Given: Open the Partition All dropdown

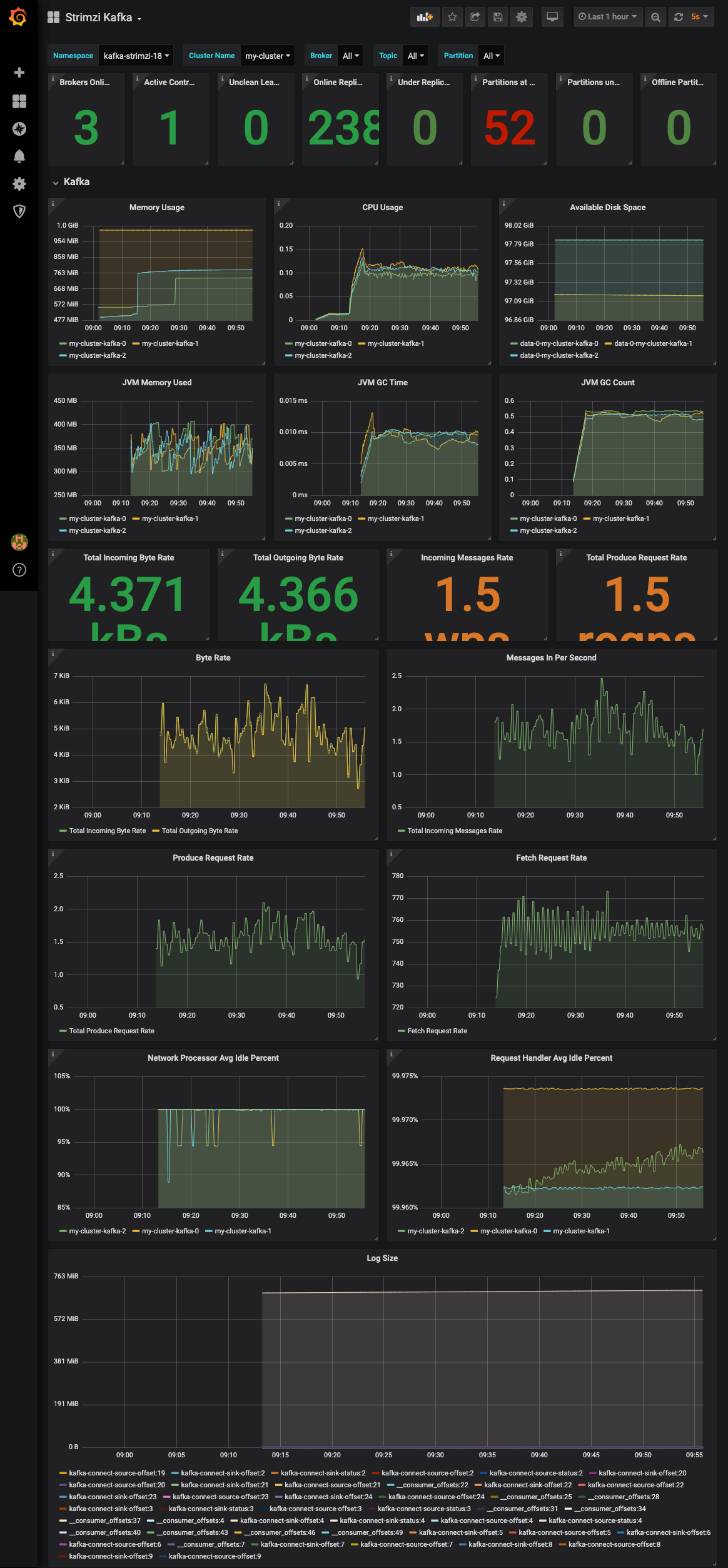Looking at the screenshot, I should (491, 56).
